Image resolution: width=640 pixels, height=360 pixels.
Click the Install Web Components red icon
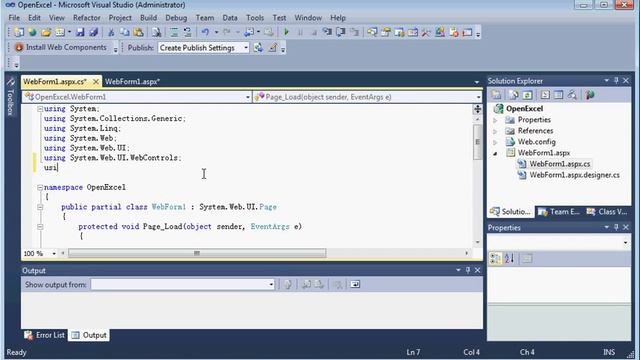pos(19,47)
